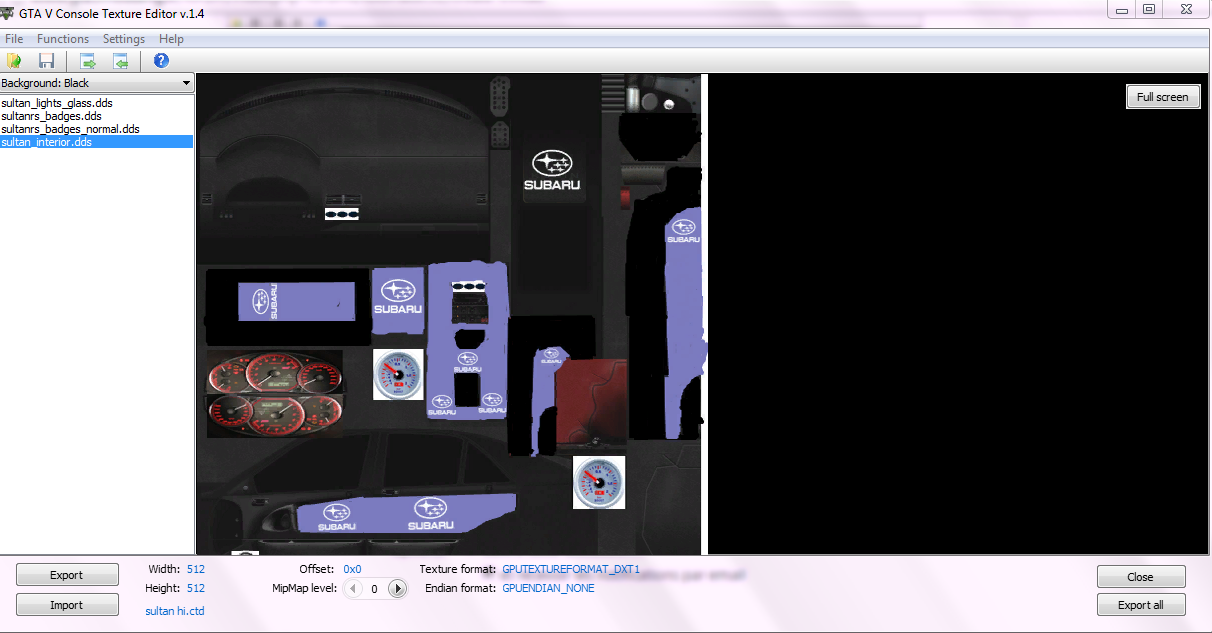Click the import texture toolbar icon
The image size is (1212, 633).
pyautogui.click(x=120, y=61)
